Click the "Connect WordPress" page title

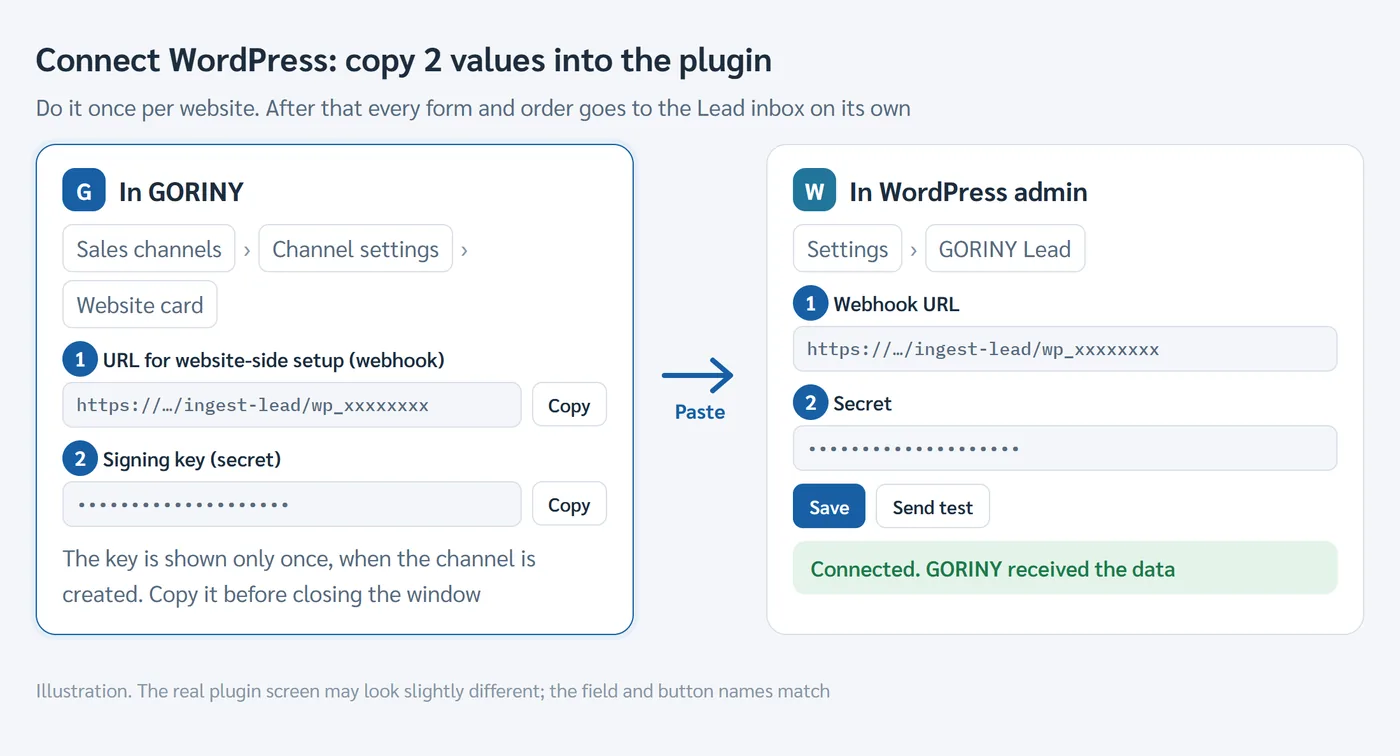403,61
